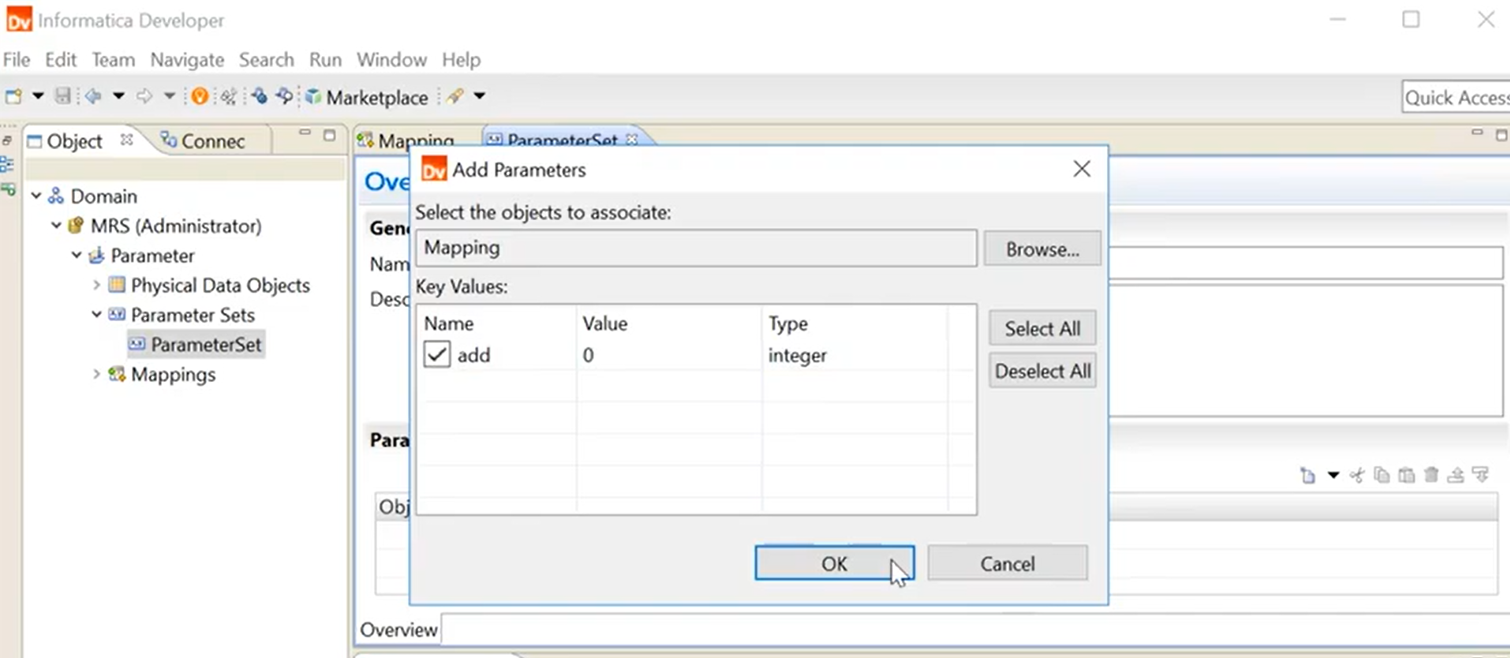Collapse the MRS (Administrator) node
Screen dimensions: 1510x658
point(57,226)
